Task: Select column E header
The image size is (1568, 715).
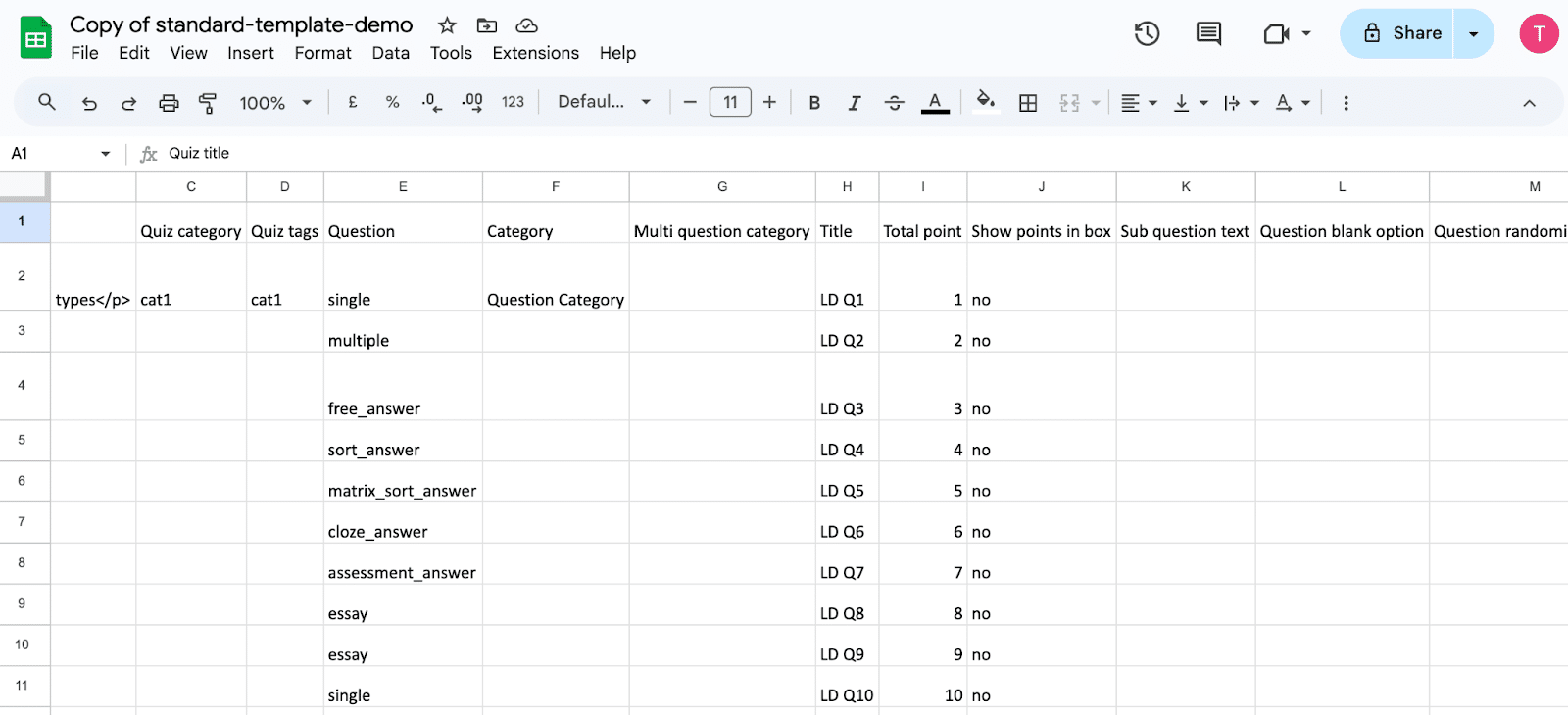Action: pyautogui.click(x=403, y=186)
